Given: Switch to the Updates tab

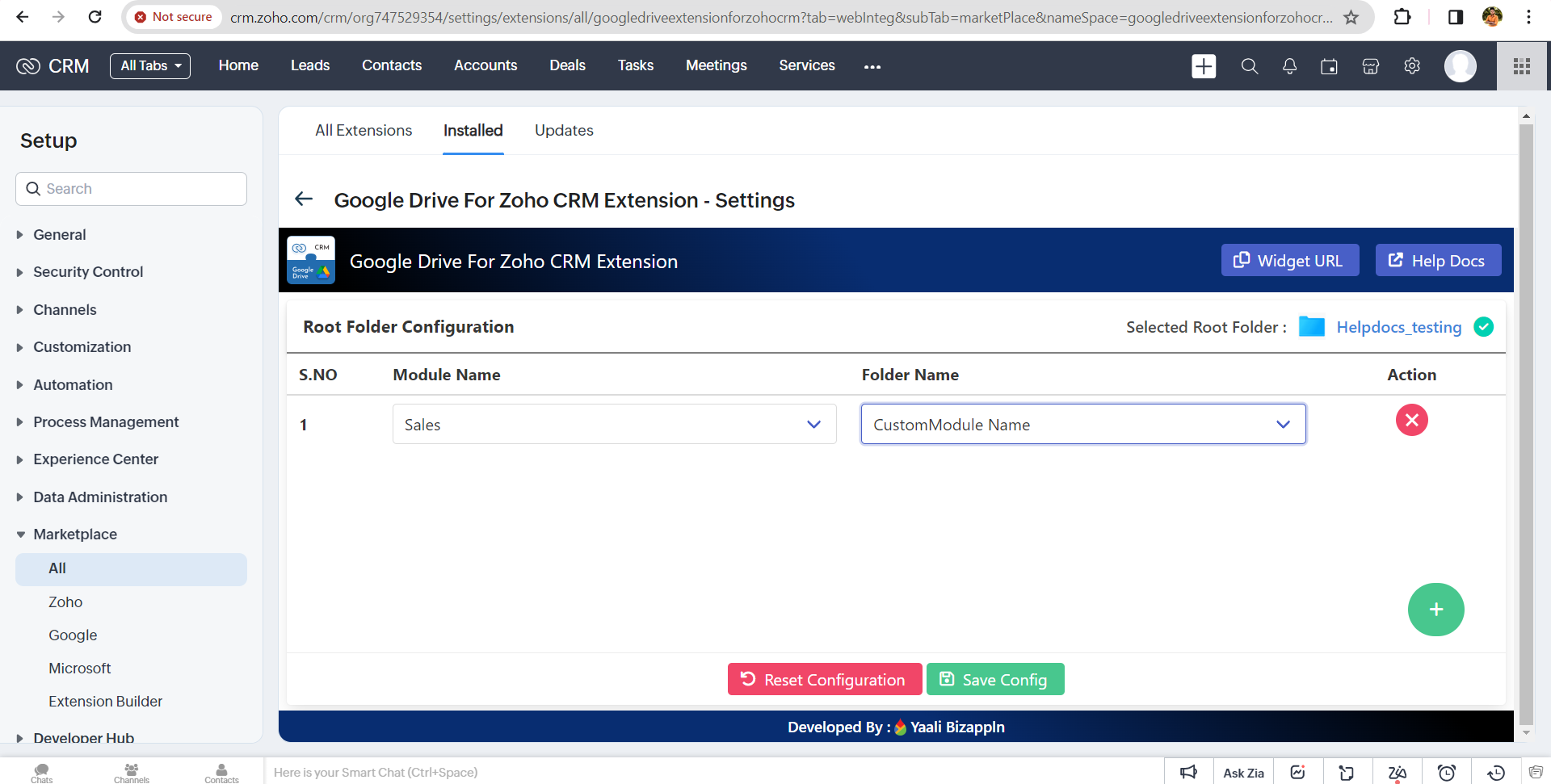Looking at the screenshot, I should (x=564, y=131).
